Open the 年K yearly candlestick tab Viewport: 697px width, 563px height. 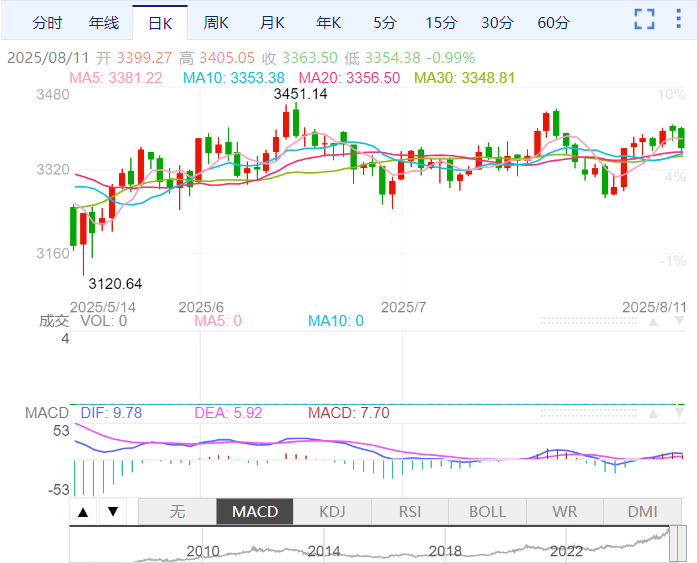328,22
